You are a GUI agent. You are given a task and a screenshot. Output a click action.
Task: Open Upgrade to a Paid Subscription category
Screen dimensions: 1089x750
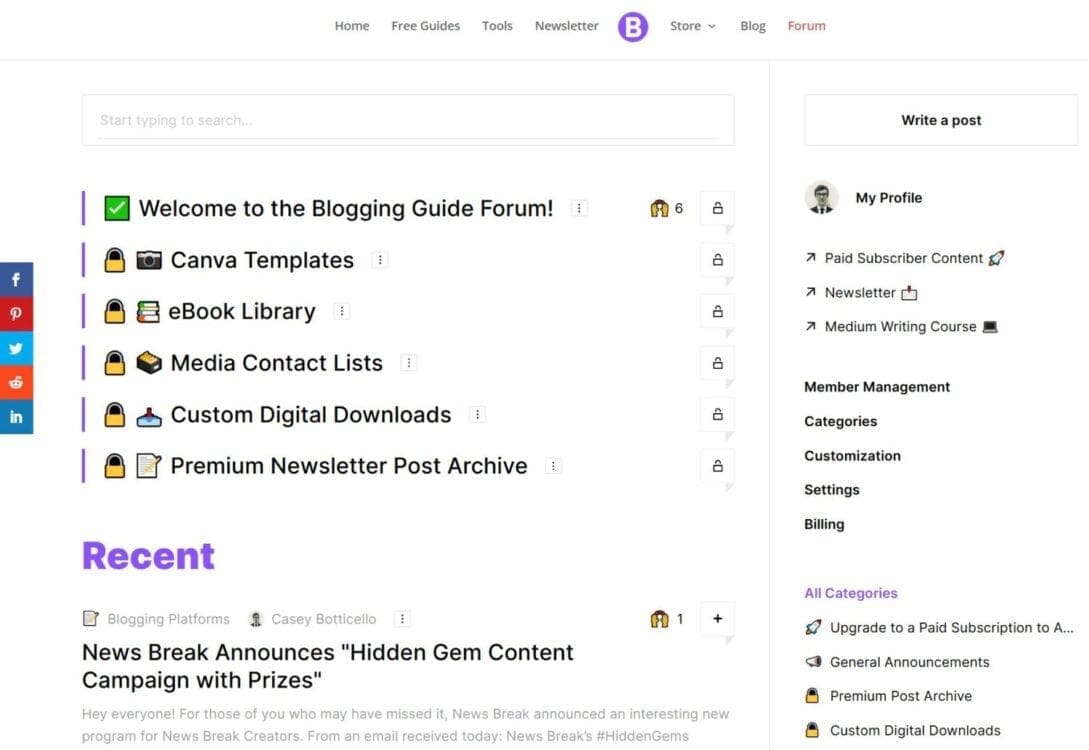[951, 628]
